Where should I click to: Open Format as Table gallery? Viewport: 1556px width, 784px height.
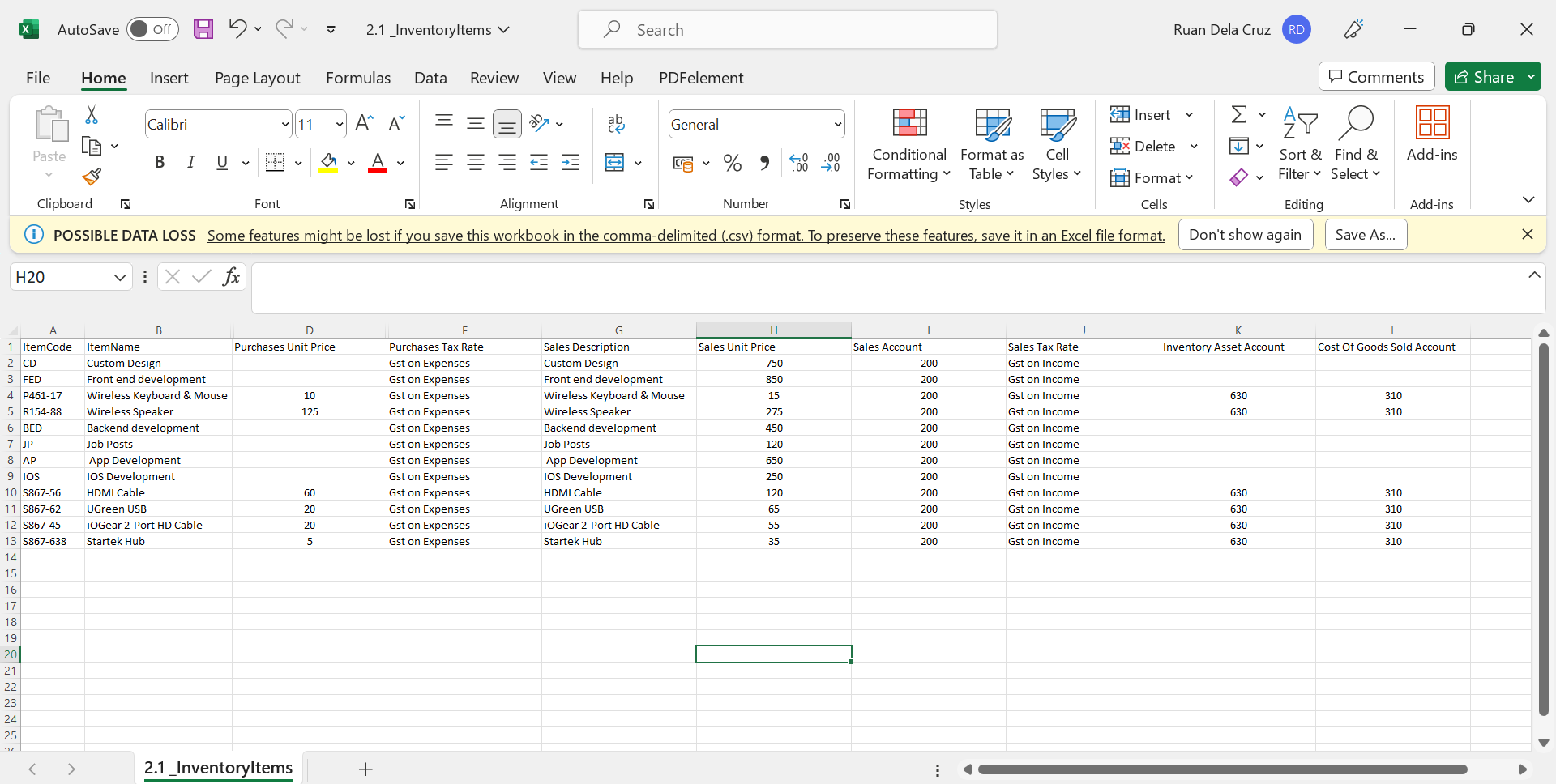point(992,145)
